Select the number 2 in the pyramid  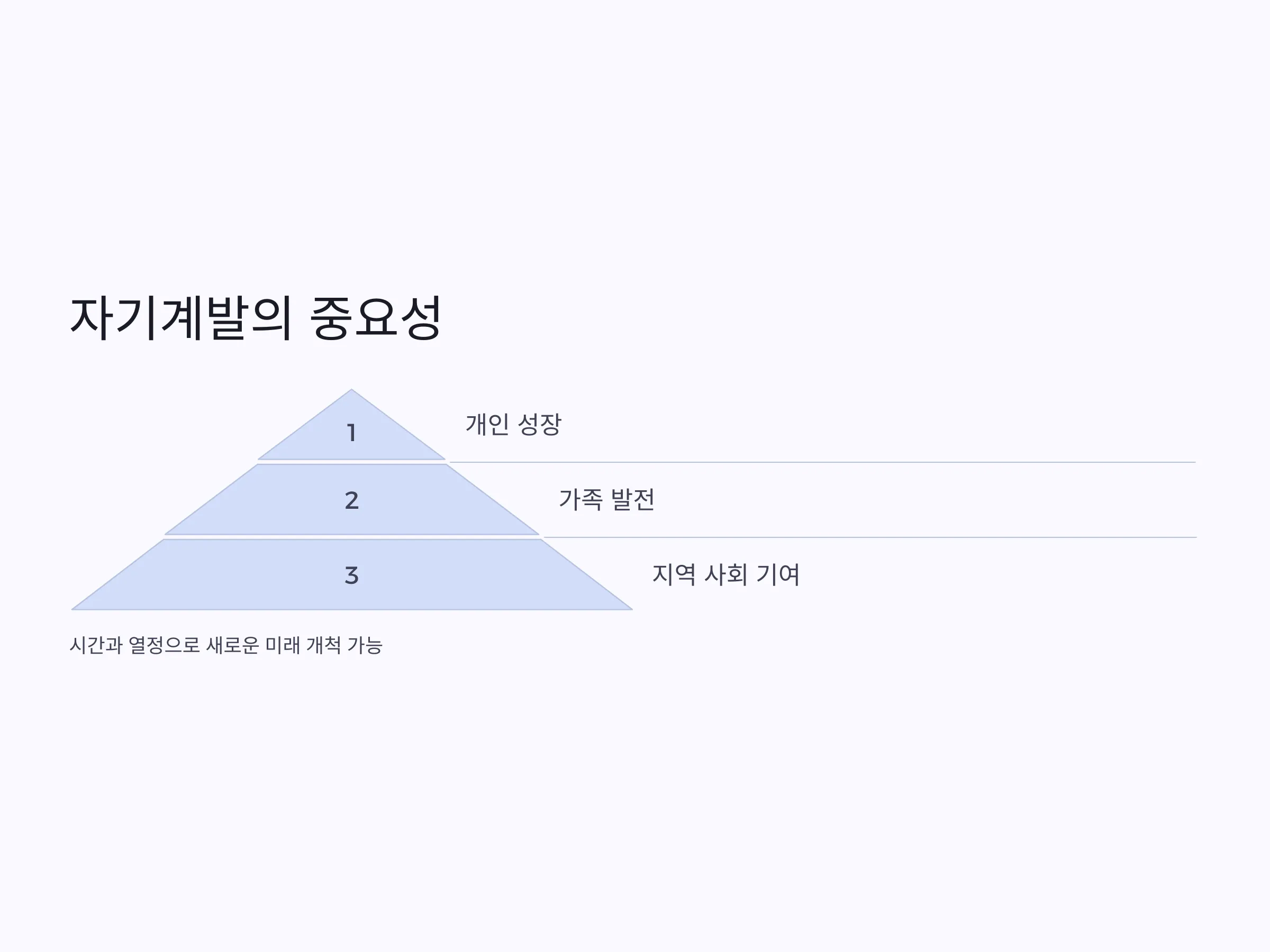[351, 500]
